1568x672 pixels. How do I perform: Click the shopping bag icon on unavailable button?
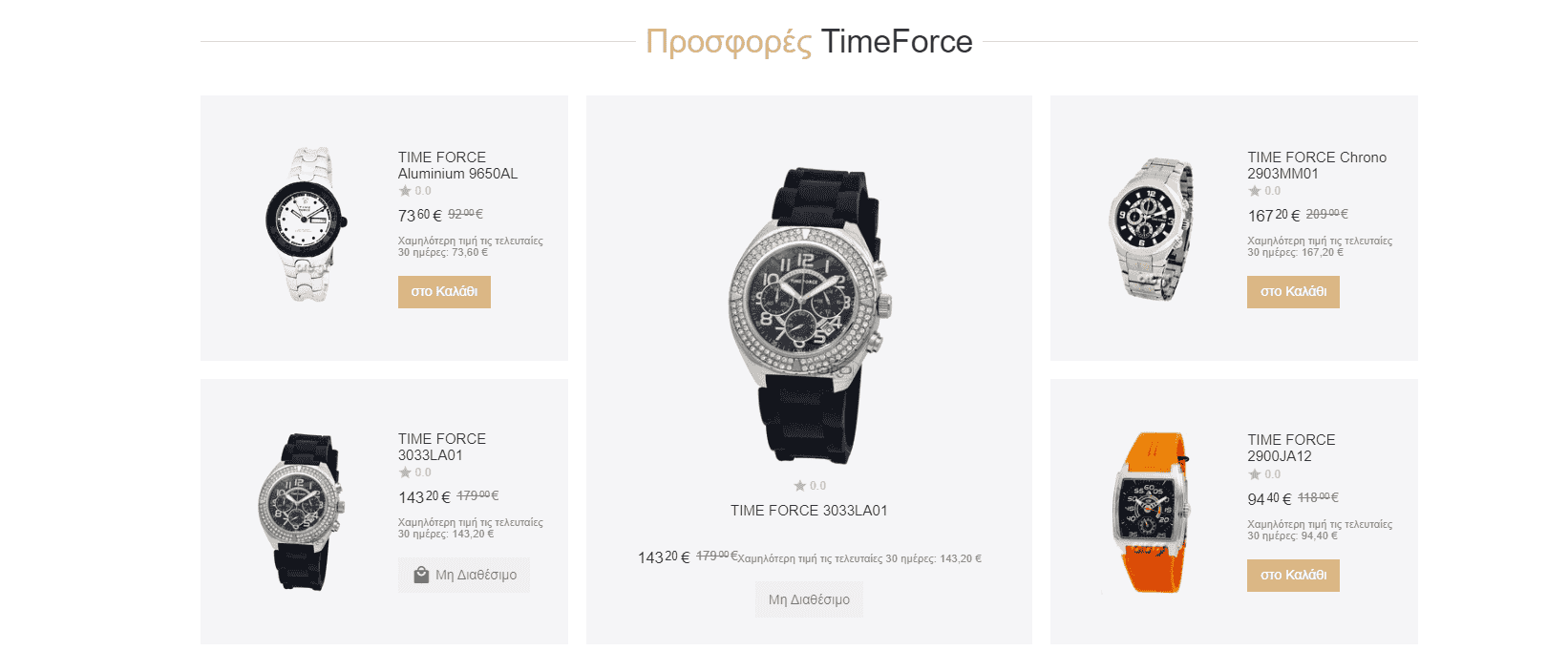coord(421,575)
